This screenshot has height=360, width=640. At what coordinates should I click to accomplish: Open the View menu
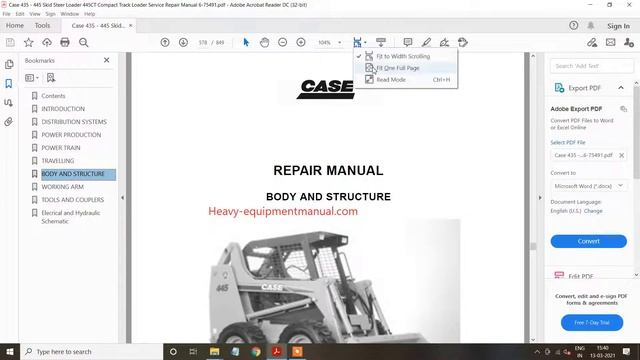click(x=35, y=14)
